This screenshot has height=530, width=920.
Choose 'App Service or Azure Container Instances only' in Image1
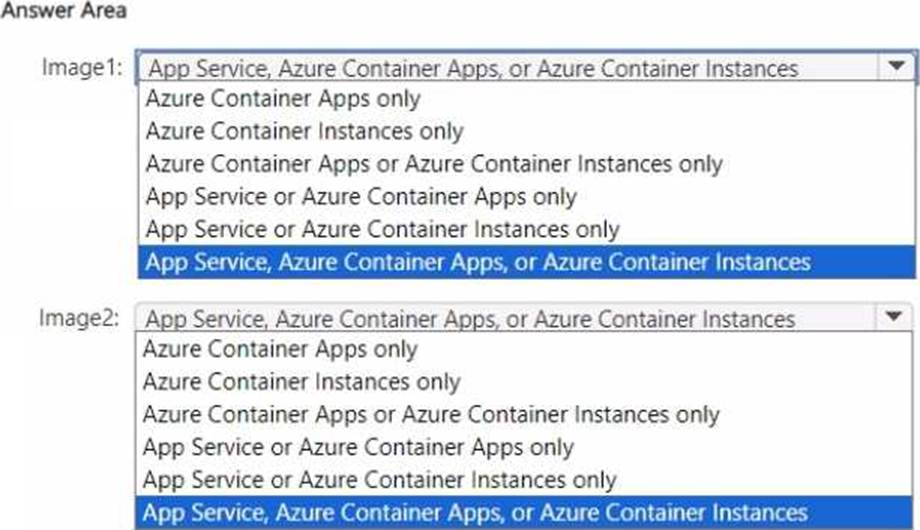(x=382, y=229)
